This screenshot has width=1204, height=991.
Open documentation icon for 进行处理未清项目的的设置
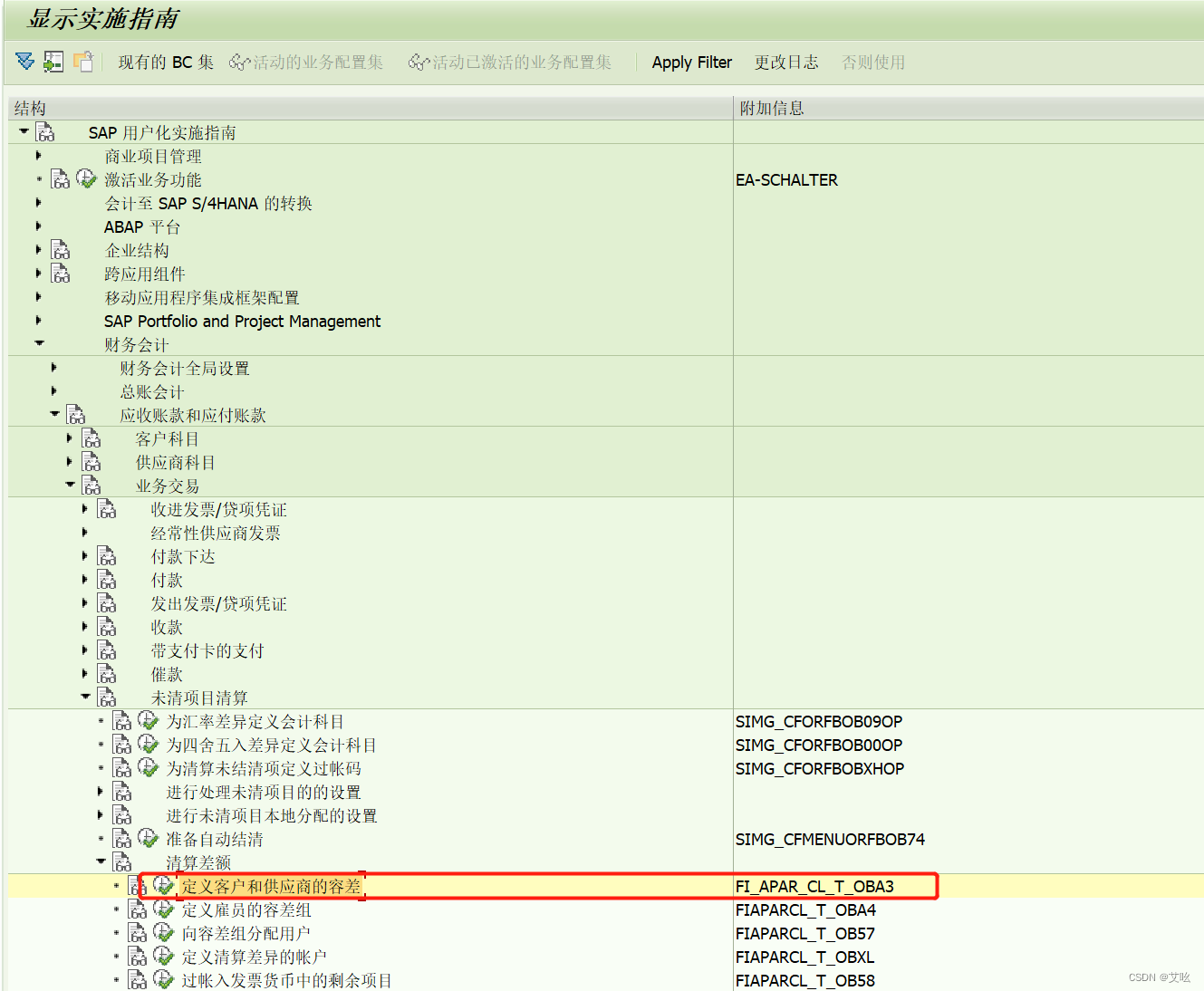(x=122, y=792)
